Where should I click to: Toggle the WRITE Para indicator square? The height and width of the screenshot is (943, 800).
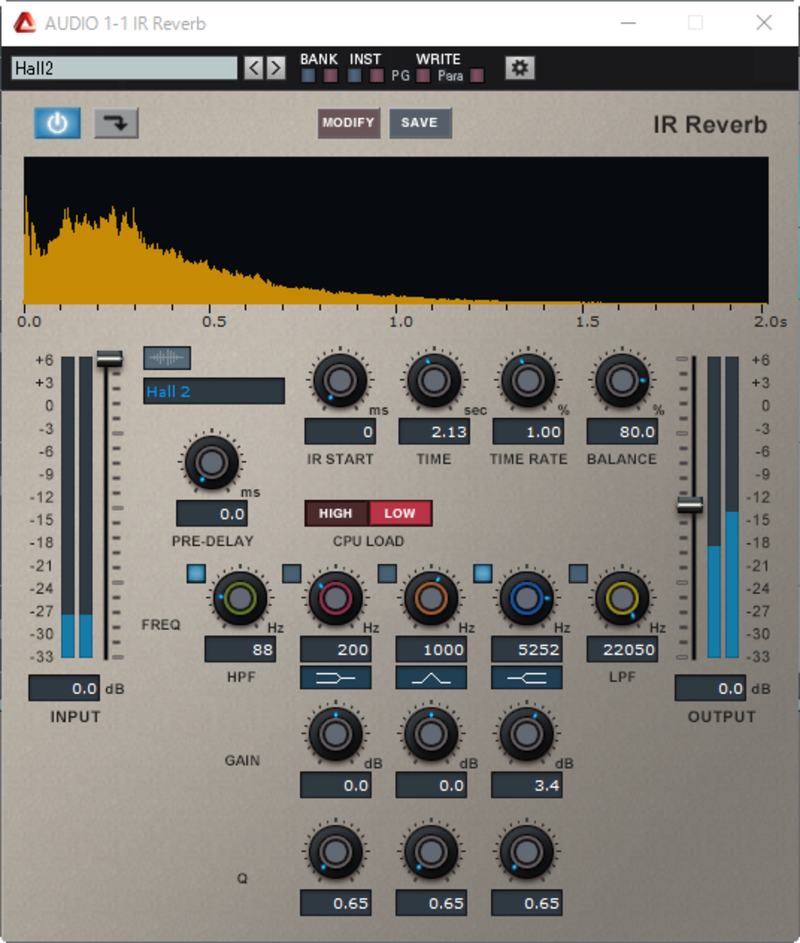click(476, 76)
